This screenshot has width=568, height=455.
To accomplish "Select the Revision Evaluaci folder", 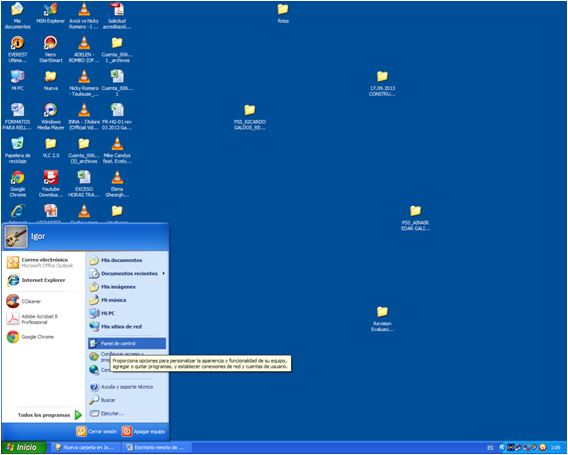I will click(382, 319).
